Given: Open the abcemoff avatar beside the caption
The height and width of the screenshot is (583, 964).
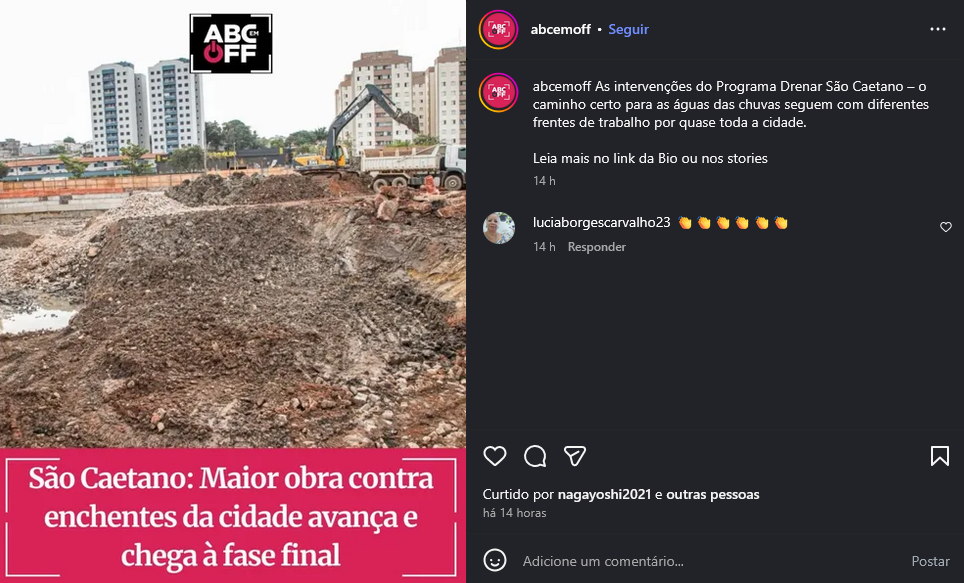Looking at the screenshot, I should pos(499,92).
